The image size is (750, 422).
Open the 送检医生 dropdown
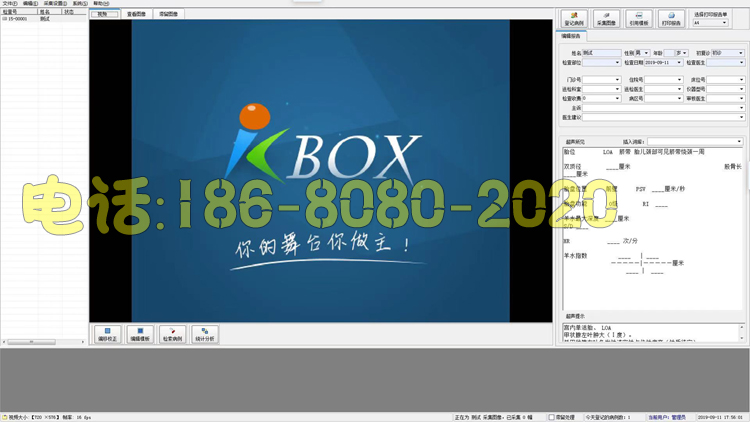679,89
